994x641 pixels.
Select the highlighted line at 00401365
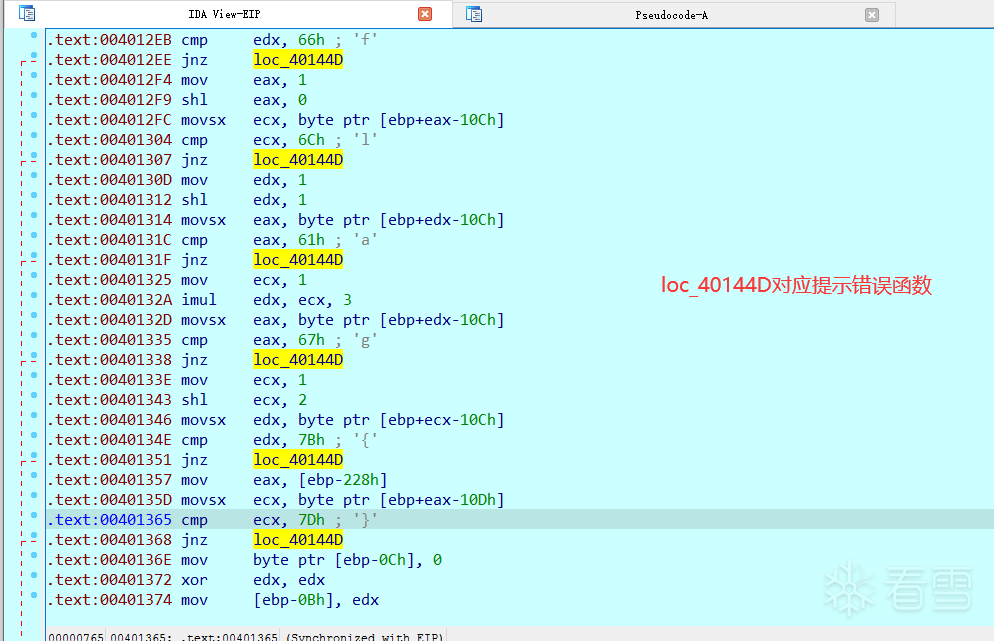click(x=520, y=520)
